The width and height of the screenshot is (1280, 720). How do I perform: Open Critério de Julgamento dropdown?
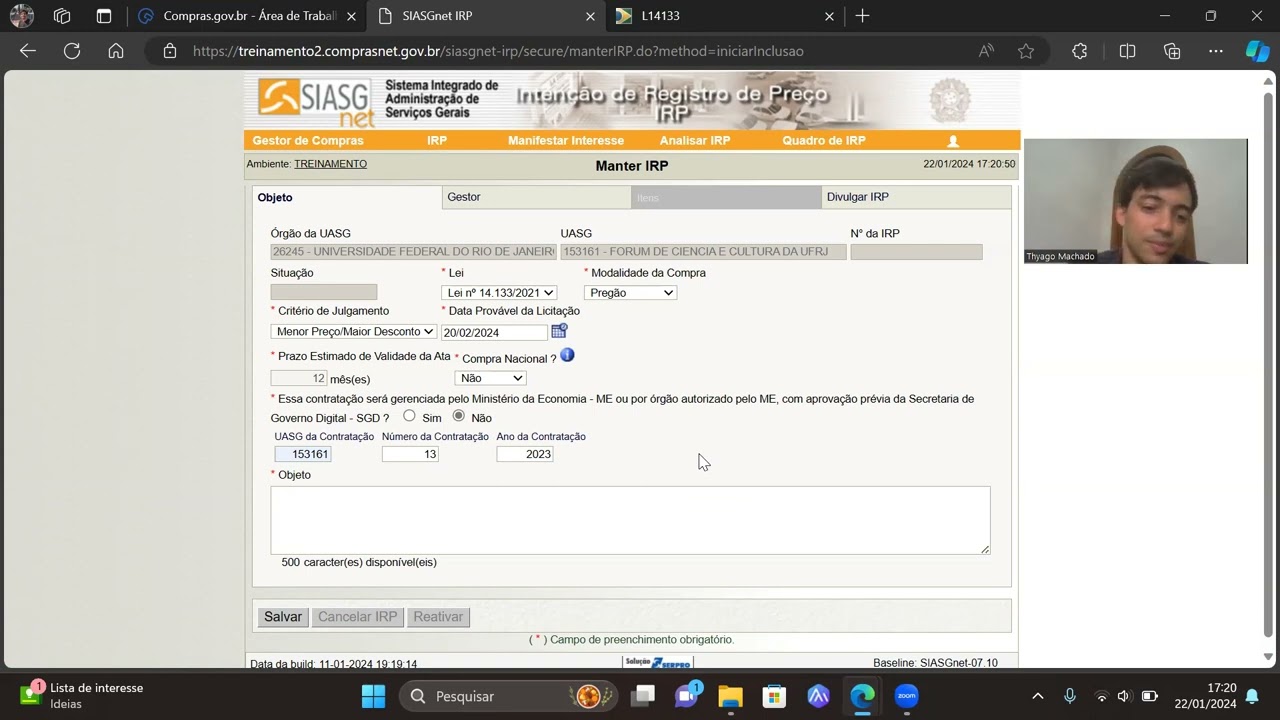pyautogui.click(x=354, y=331)
